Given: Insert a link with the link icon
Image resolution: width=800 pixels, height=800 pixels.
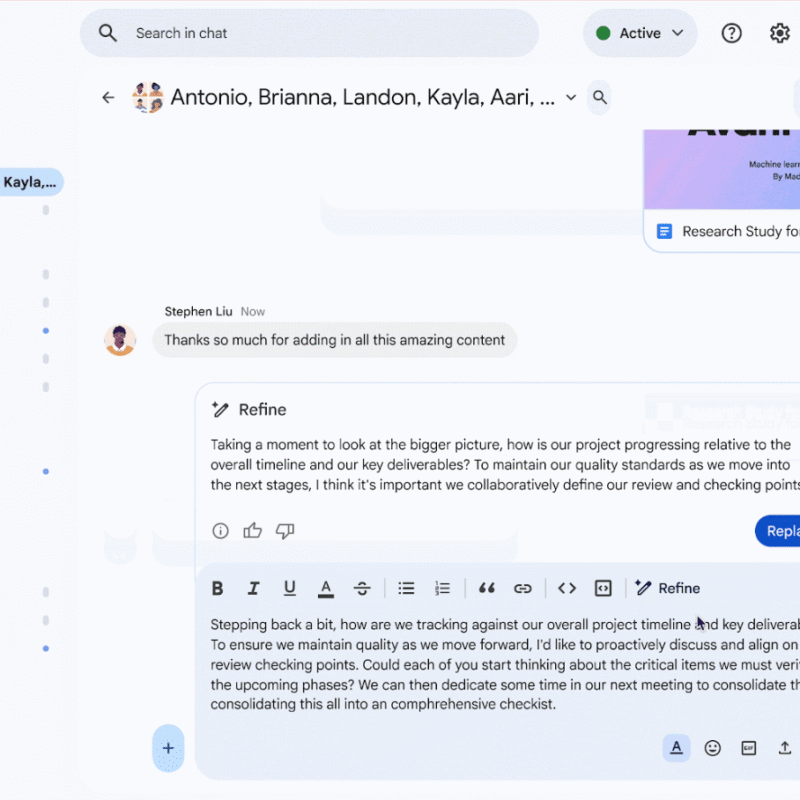Looking at the screenshot, I should [x=522, y=588].
